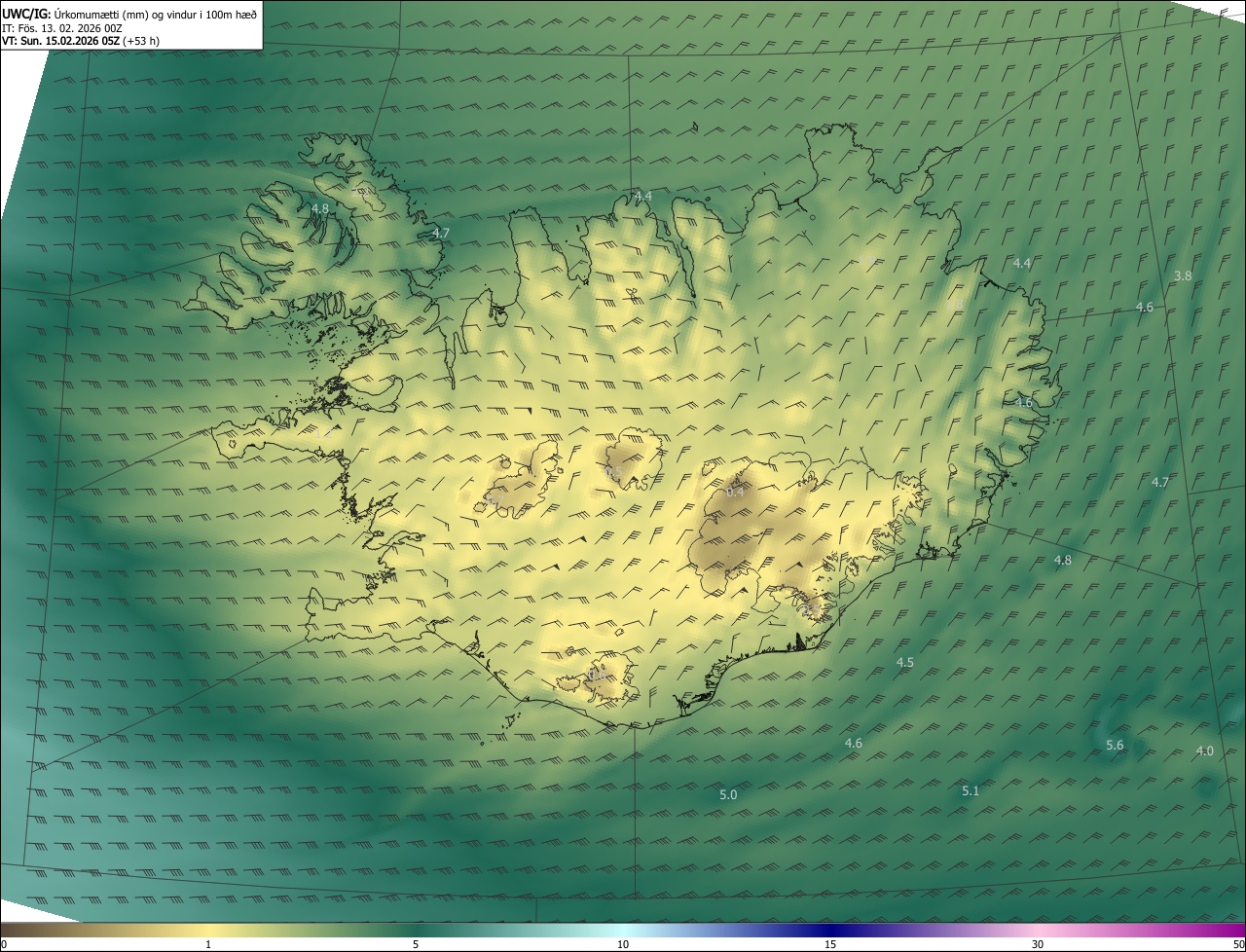Click the IT initialization time Fös. 13.02.2026 00Z
The image size is (1246, 952).
pyautogui.click(x=61, y=28)
